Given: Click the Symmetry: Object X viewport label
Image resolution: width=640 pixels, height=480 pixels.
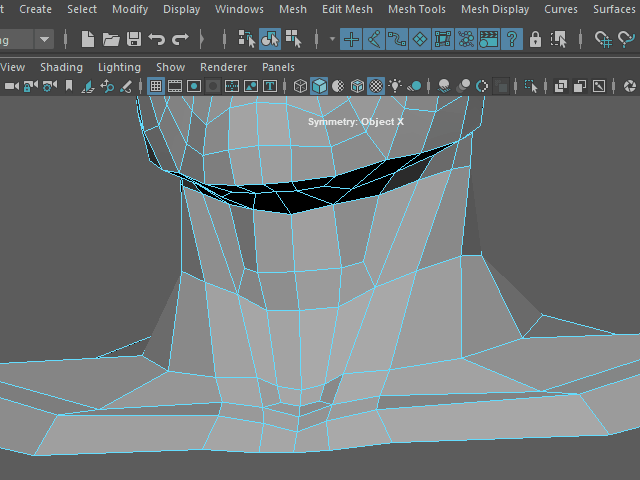Looking at the screenshot, I should click(x=356, y=122).
